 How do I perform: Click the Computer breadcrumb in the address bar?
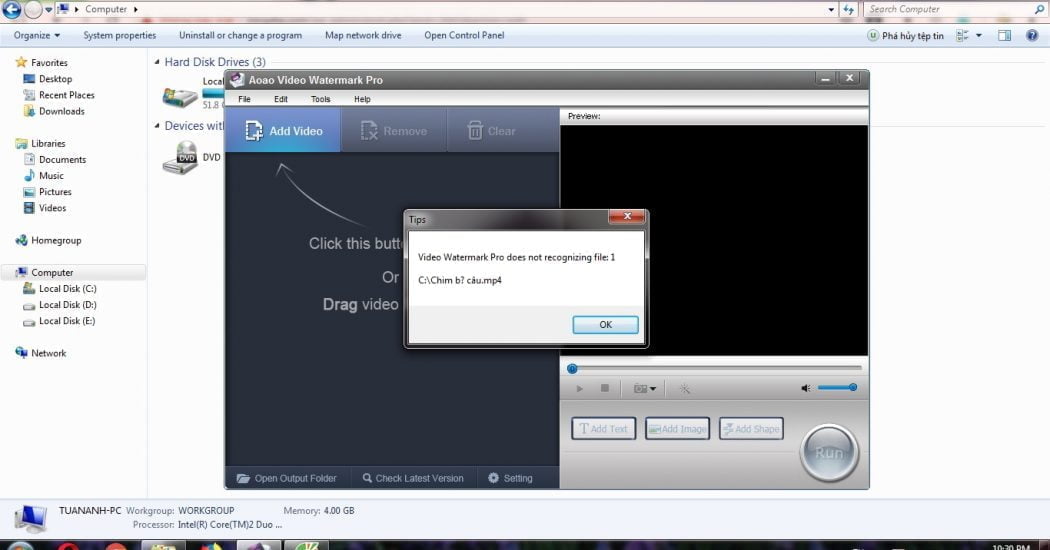[x=106, y=9]
